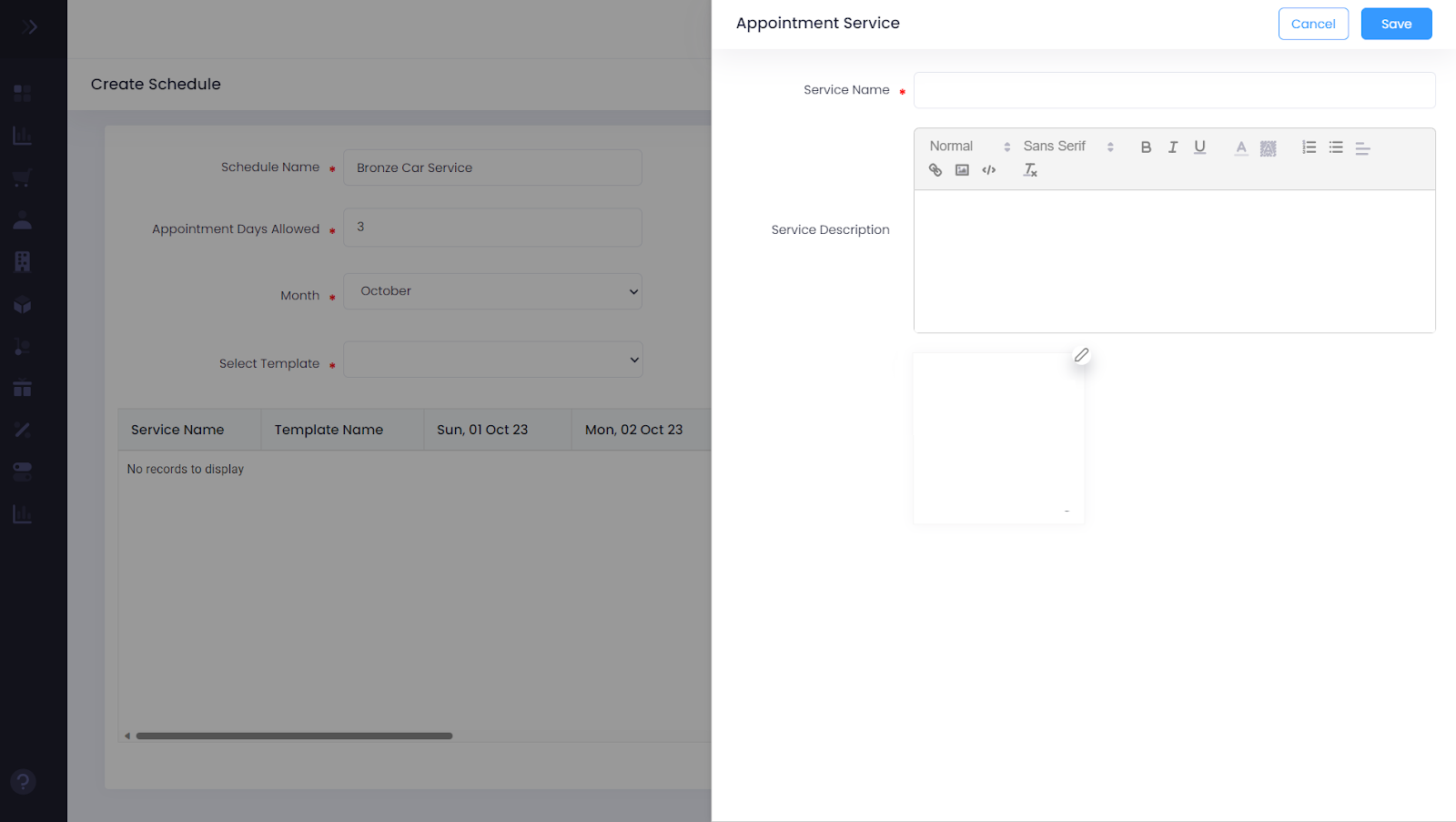The image size is (1456, 822).
Task: Open the text color picker
Action: [x=1240, y=147]
